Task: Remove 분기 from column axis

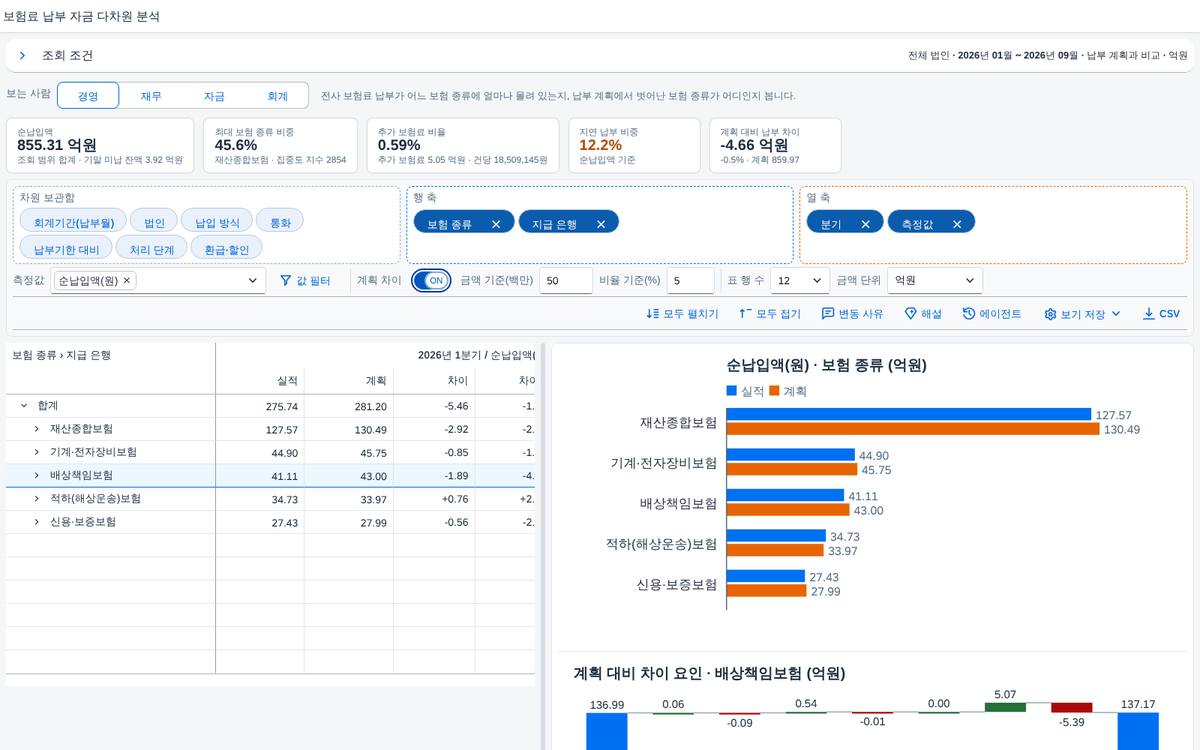Action: tap(866, 224)
